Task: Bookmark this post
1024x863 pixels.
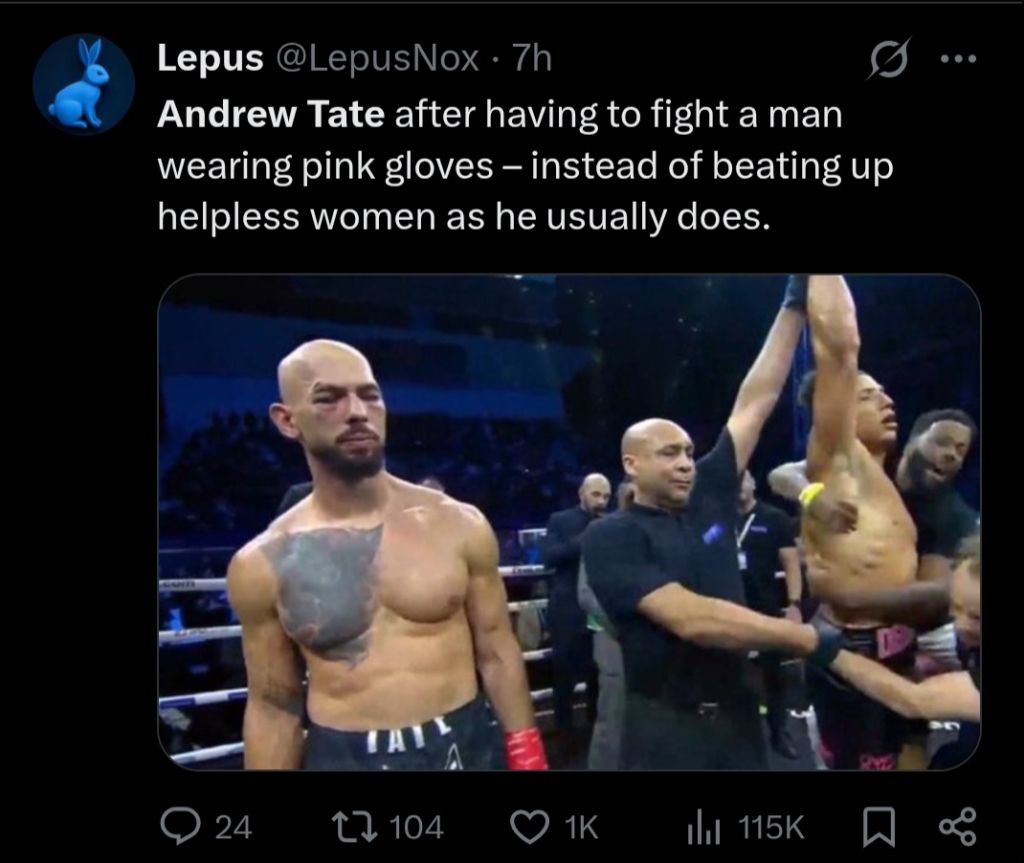Action: 877,828
